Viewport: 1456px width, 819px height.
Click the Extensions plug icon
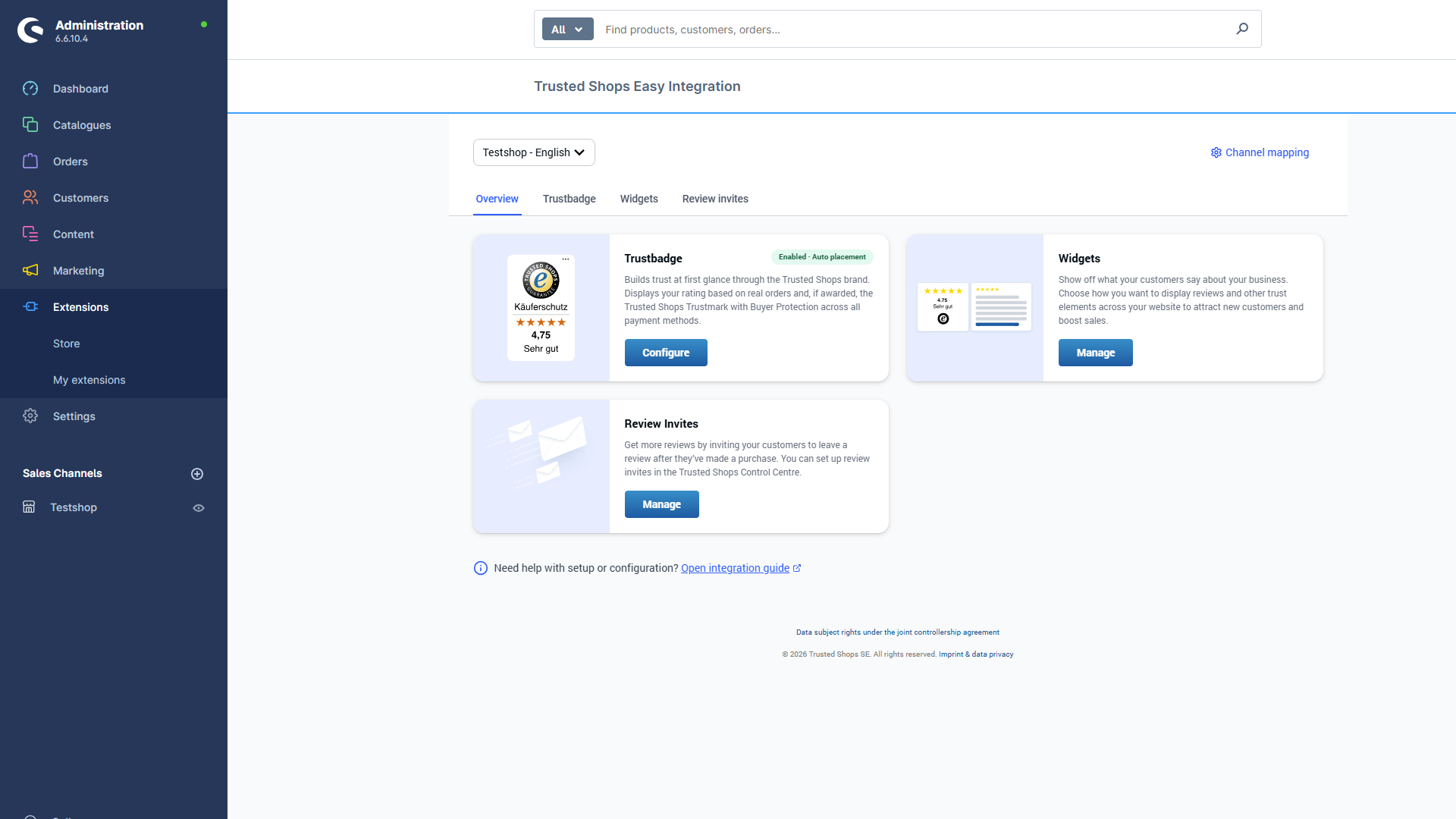coord(30,306)
